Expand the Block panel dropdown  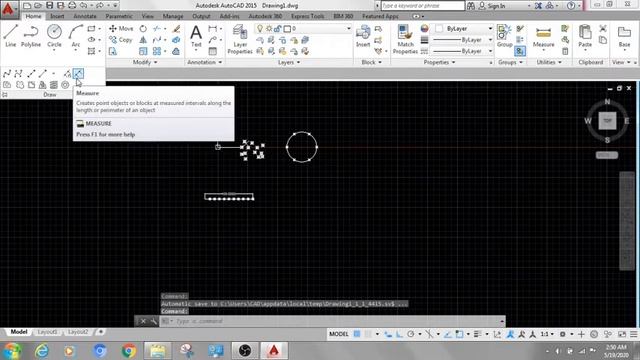[371, 62]
